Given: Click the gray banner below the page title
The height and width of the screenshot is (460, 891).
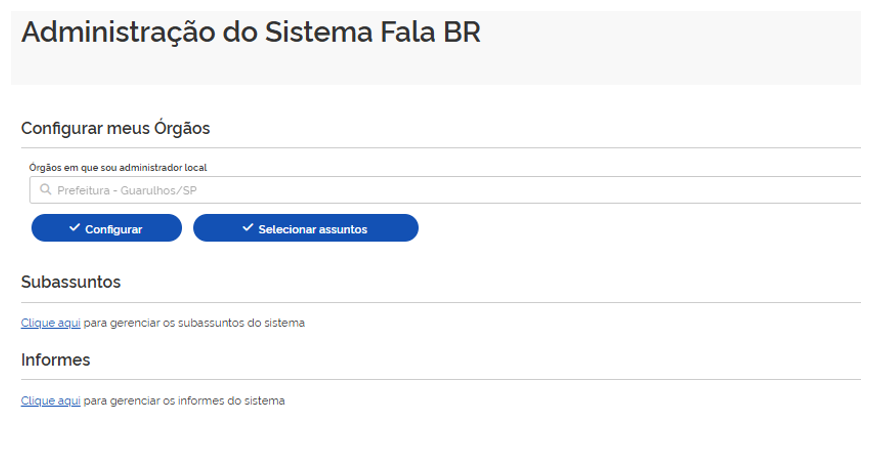Looking at the screenshot, I should pyautogui.click(x=436, y=68).
